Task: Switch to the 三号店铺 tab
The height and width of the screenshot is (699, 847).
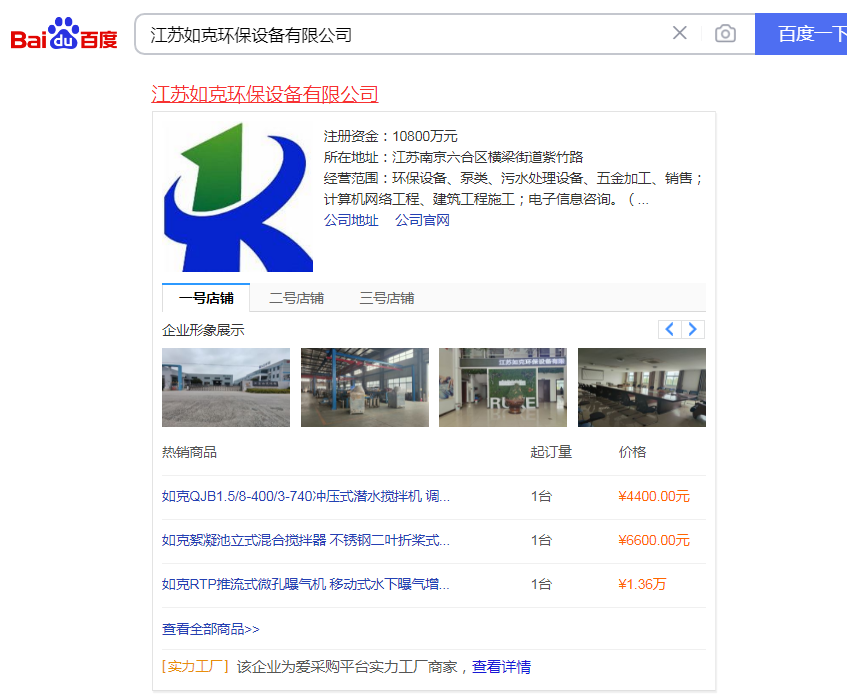Action: tap(387, 298)
